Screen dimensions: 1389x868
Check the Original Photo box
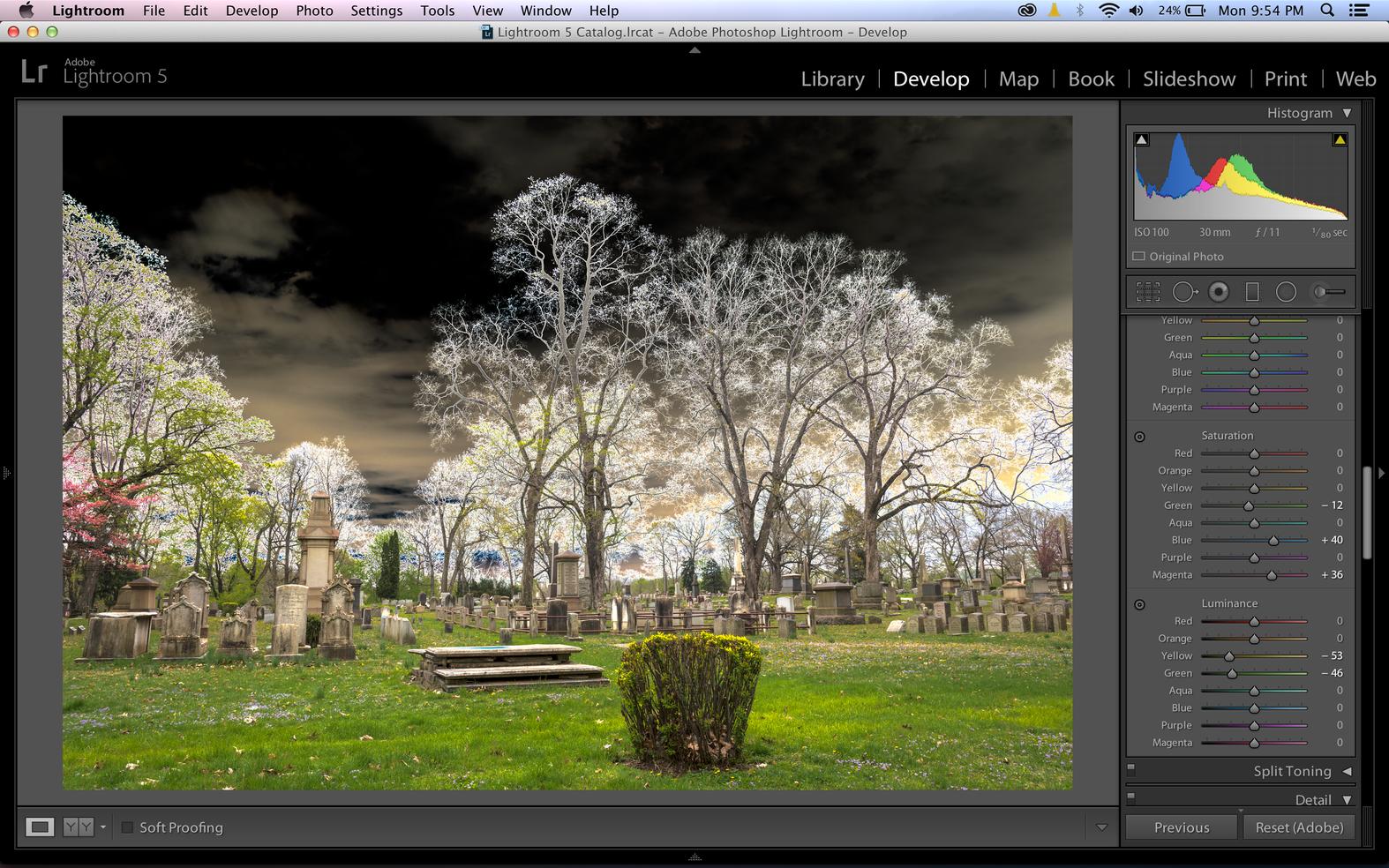pos(1139,257)
